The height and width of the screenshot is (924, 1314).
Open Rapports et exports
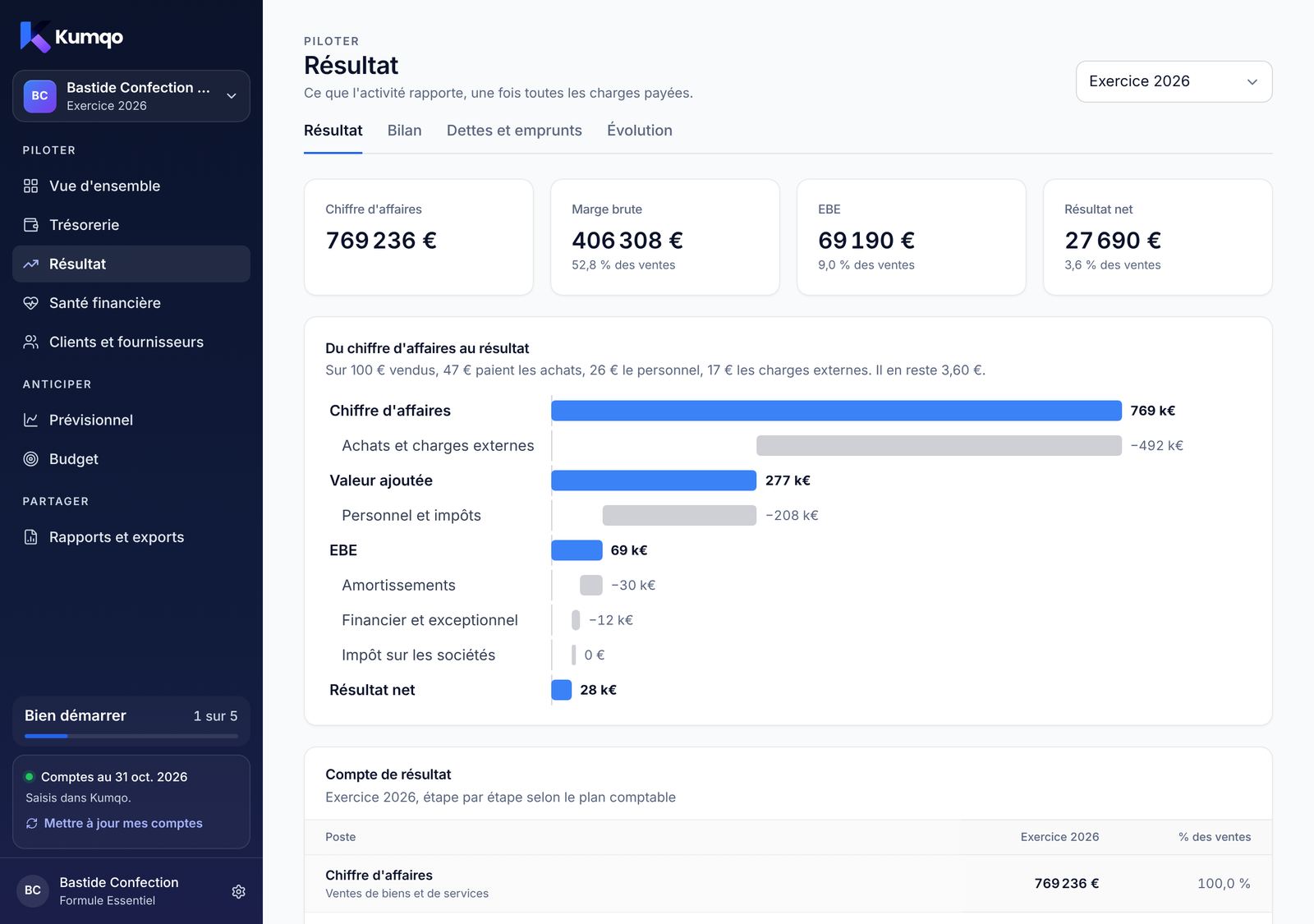point(131,537)
